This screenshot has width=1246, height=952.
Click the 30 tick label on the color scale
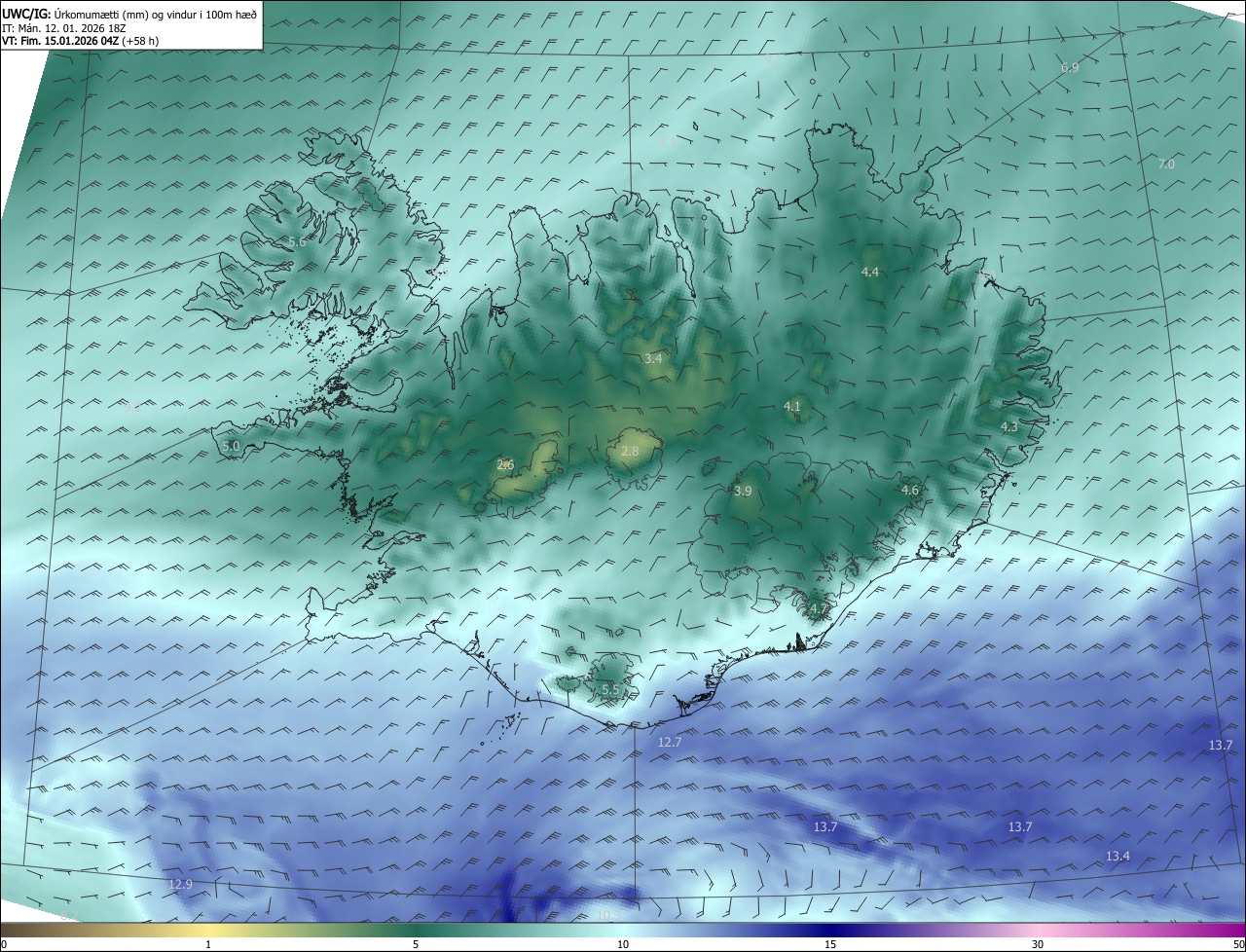pyautogui.click(x=1038, y=944)
